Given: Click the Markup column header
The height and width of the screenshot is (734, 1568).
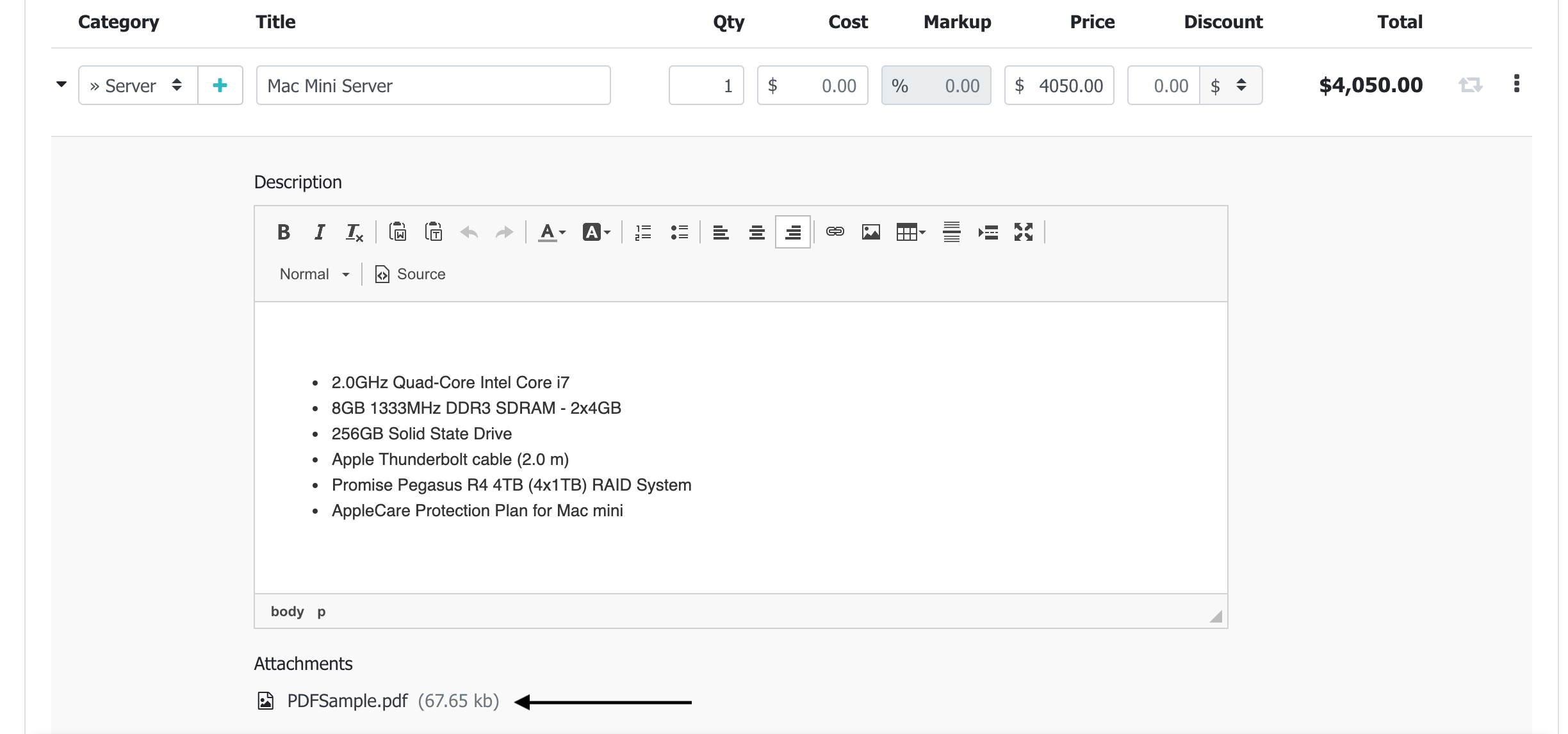Looking at the screenshot, I should (x=958, y=22).
